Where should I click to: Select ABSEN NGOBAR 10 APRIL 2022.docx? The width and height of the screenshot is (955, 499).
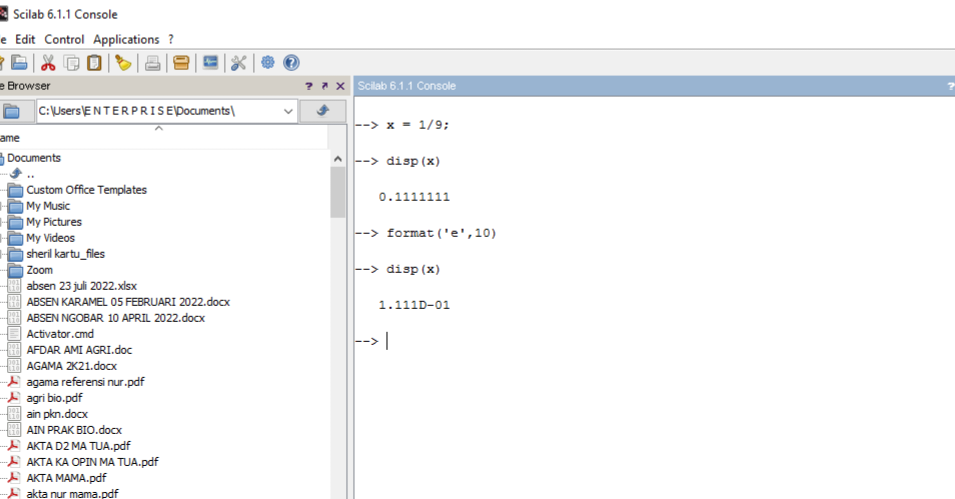pyautogui.click(x=116, y=318)
